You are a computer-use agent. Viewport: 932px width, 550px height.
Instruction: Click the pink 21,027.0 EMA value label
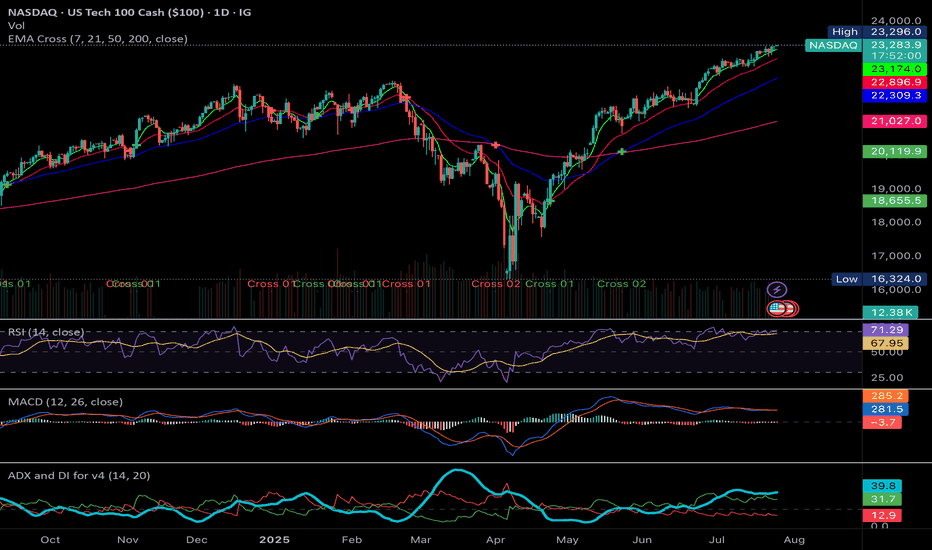(895, 121)
